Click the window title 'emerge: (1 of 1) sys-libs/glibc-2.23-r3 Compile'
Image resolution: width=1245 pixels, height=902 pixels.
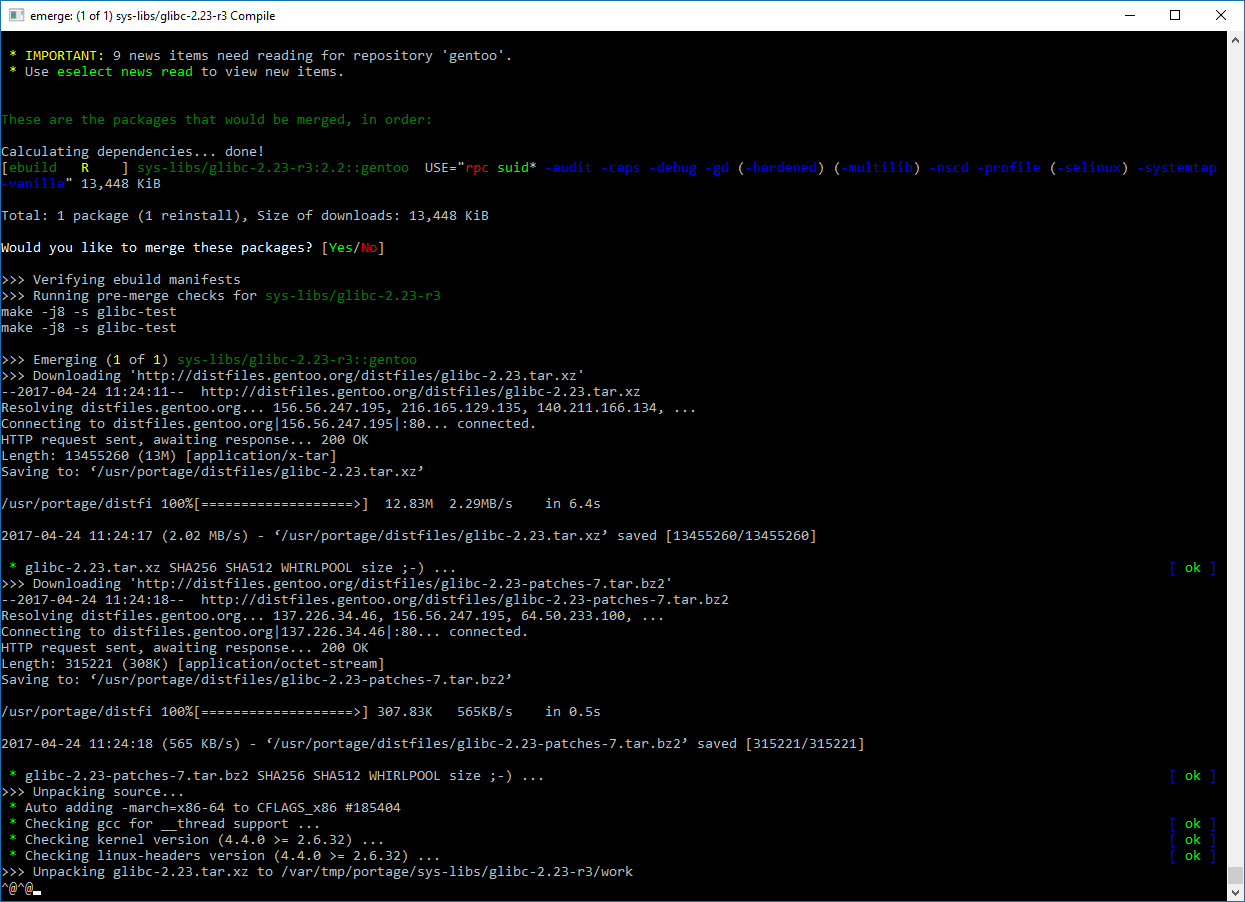[153, 16]
